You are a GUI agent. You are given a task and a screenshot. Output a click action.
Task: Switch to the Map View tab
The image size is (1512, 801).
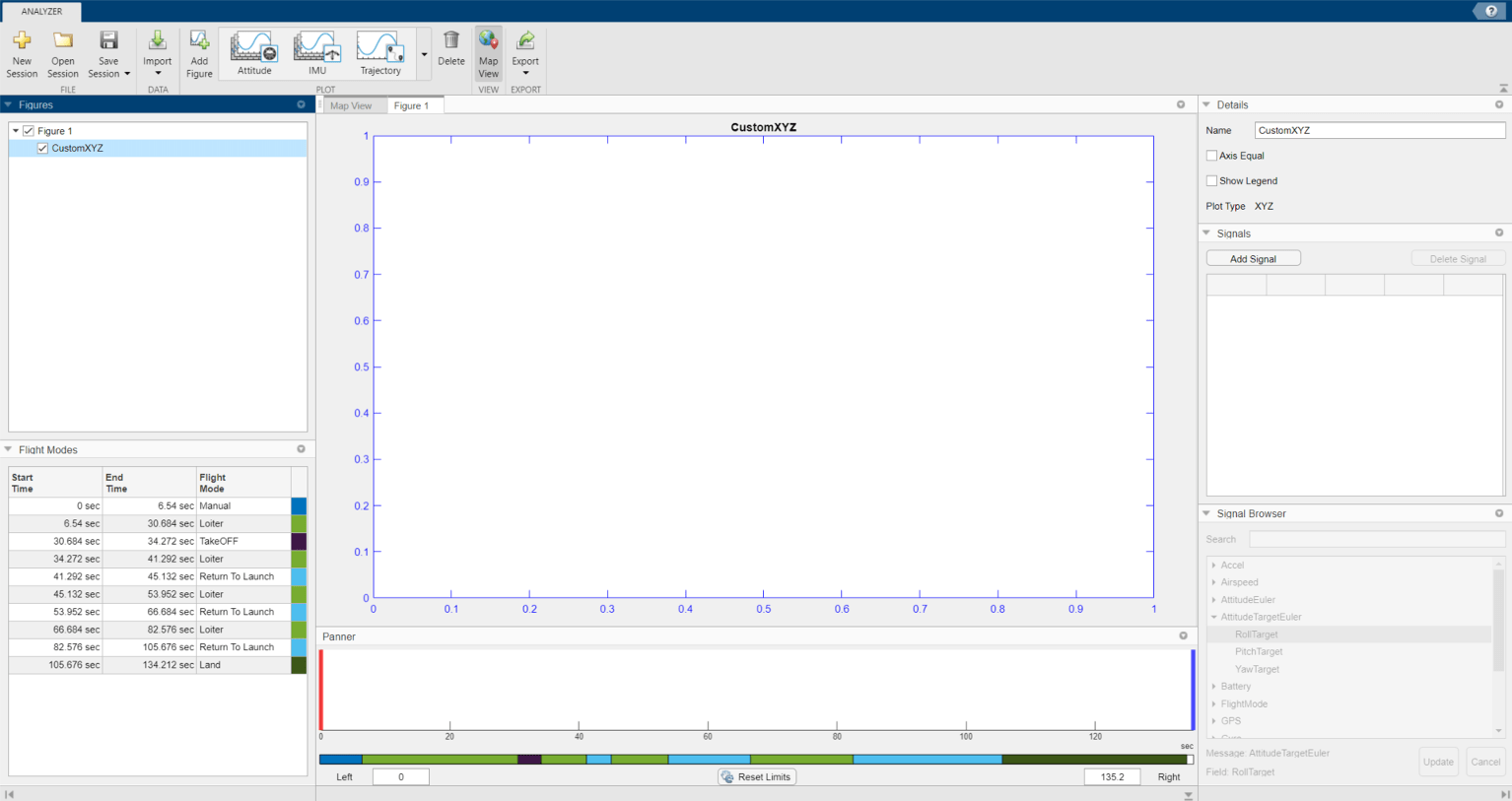pos(353,104)
